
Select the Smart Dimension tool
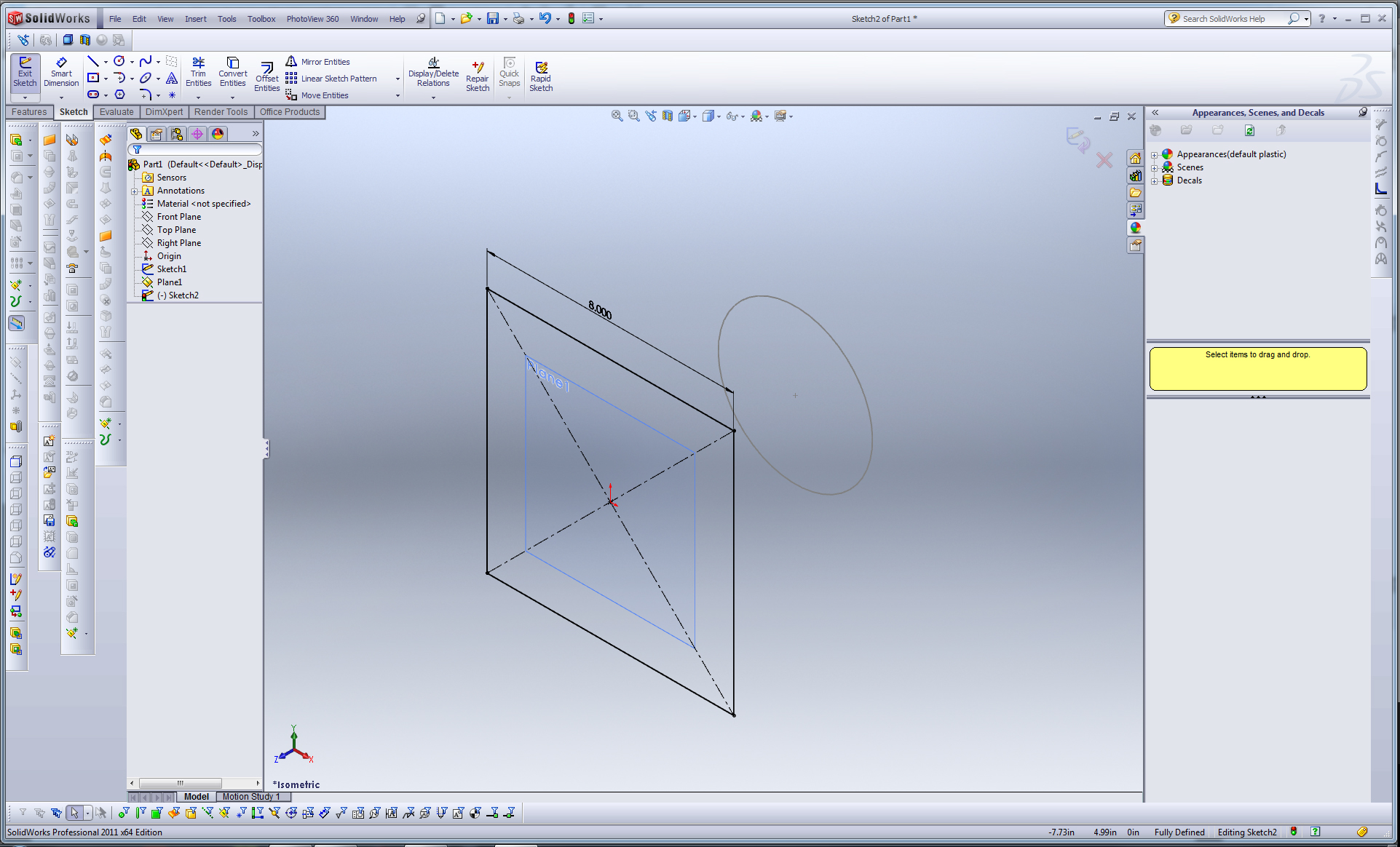point(61,73)
